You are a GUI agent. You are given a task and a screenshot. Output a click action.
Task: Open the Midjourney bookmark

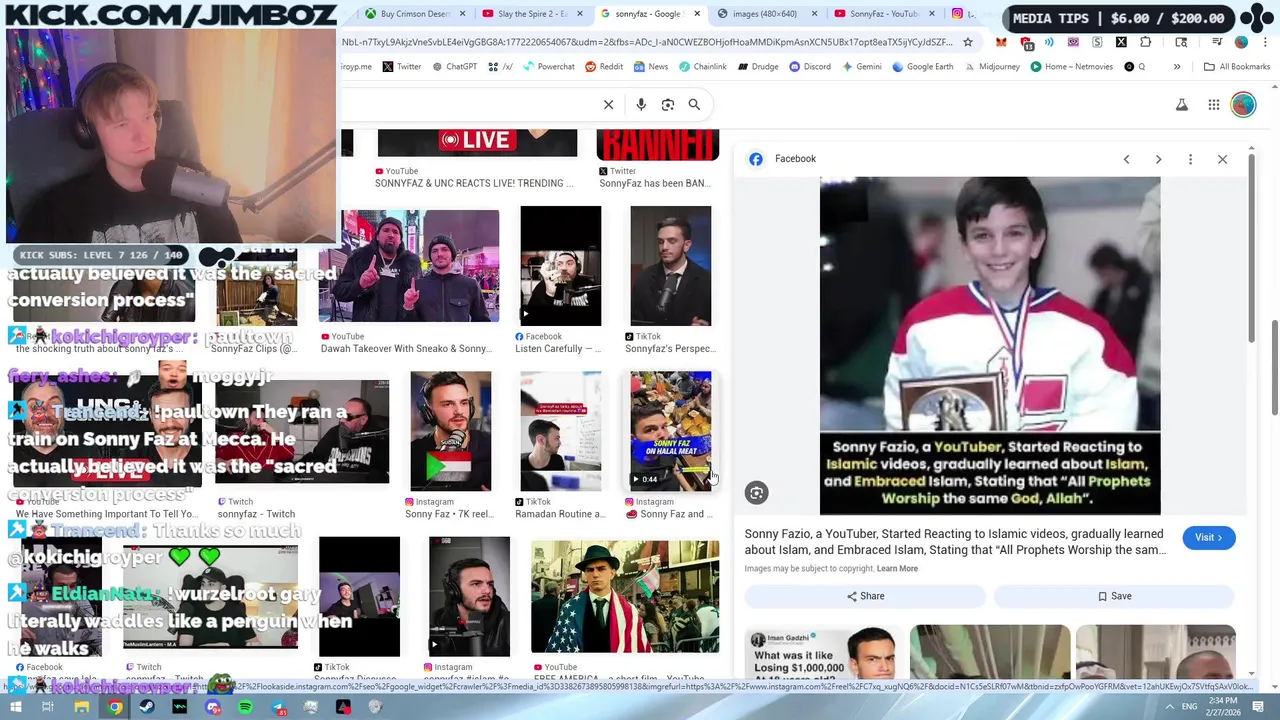[993, 67]
